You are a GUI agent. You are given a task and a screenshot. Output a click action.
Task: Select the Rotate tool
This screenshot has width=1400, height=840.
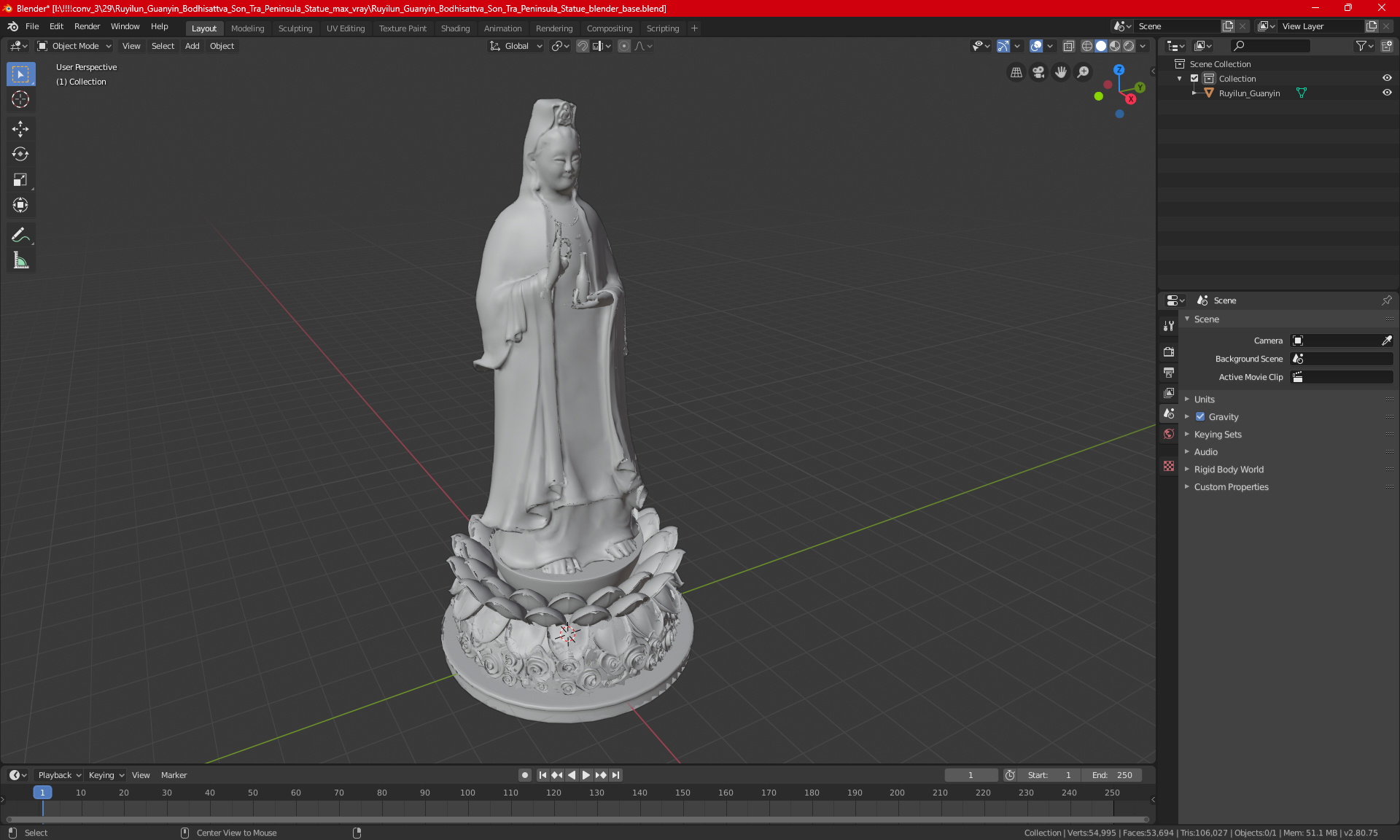tap(20, 154)
